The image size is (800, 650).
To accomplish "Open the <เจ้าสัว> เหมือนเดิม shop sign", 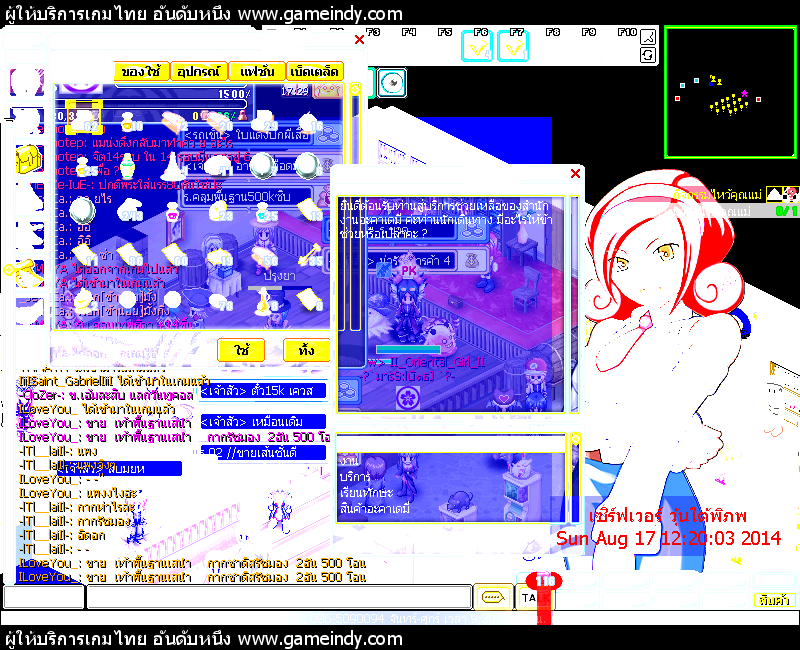I will point(263,422).
